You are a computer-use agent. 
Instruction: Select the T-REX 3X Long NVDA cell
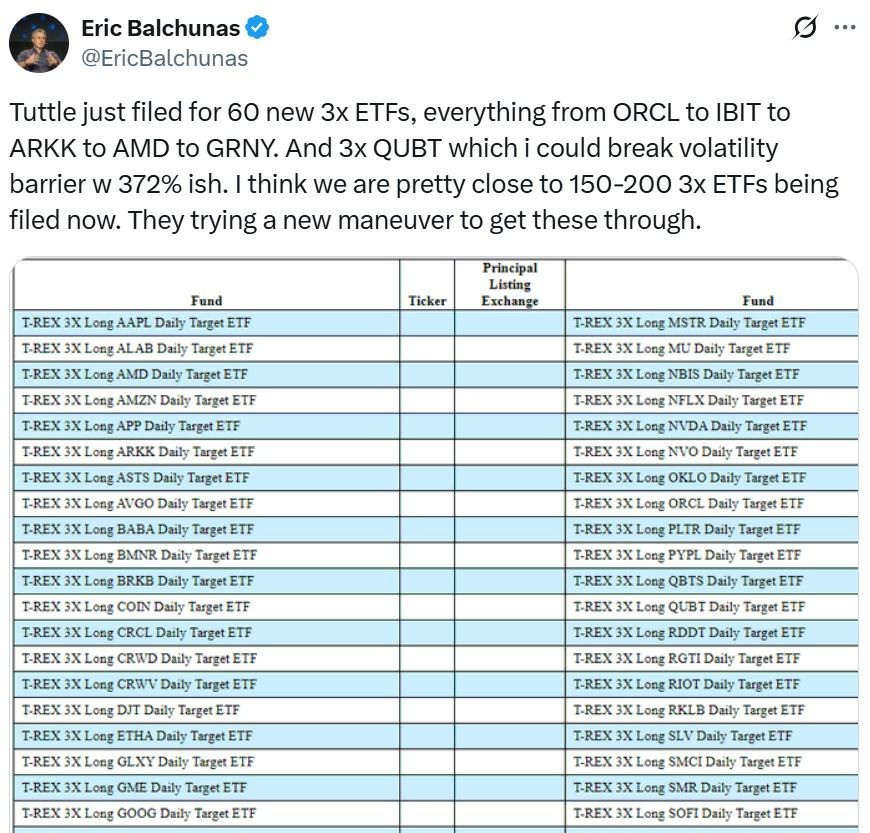coord(690,426)
